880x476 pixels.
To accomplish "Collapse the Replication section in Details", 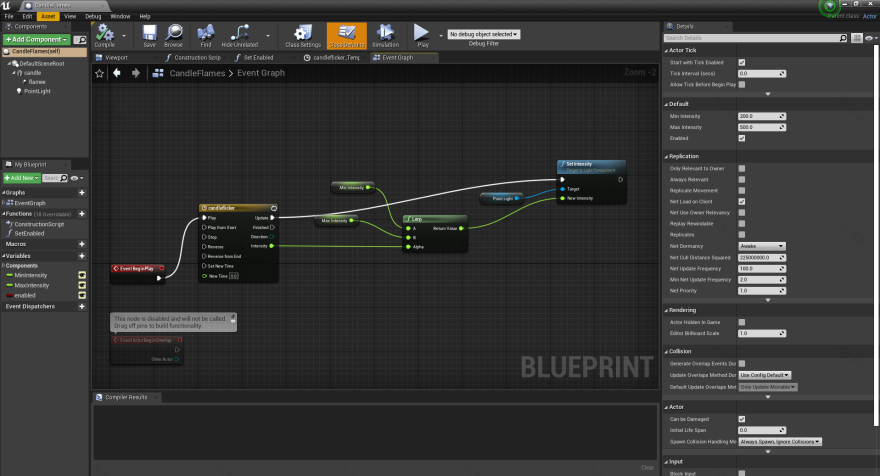I will click(x=667, y=156).
